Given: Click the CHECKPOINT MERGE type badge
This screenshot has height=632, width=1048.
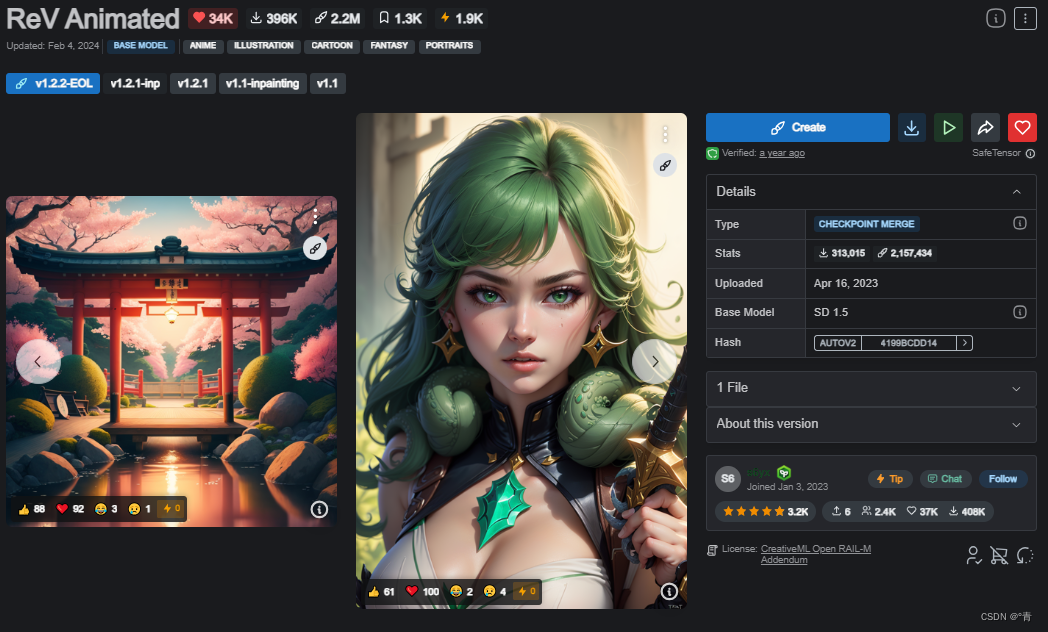Looking at the screenshot, I should tap(866, 224).
